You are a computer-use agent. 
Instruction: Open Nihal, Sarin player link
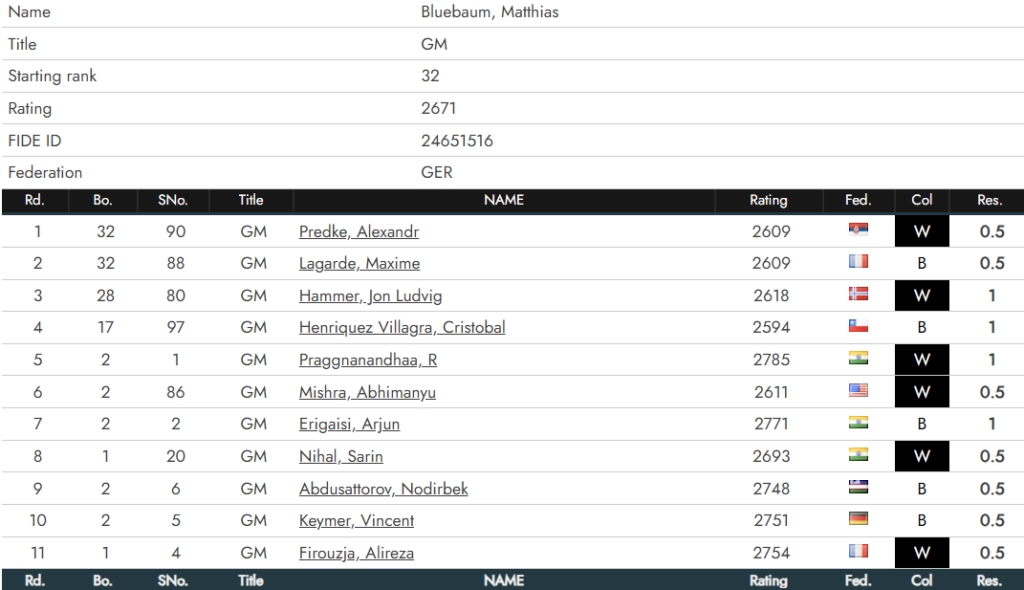(340, 457)
